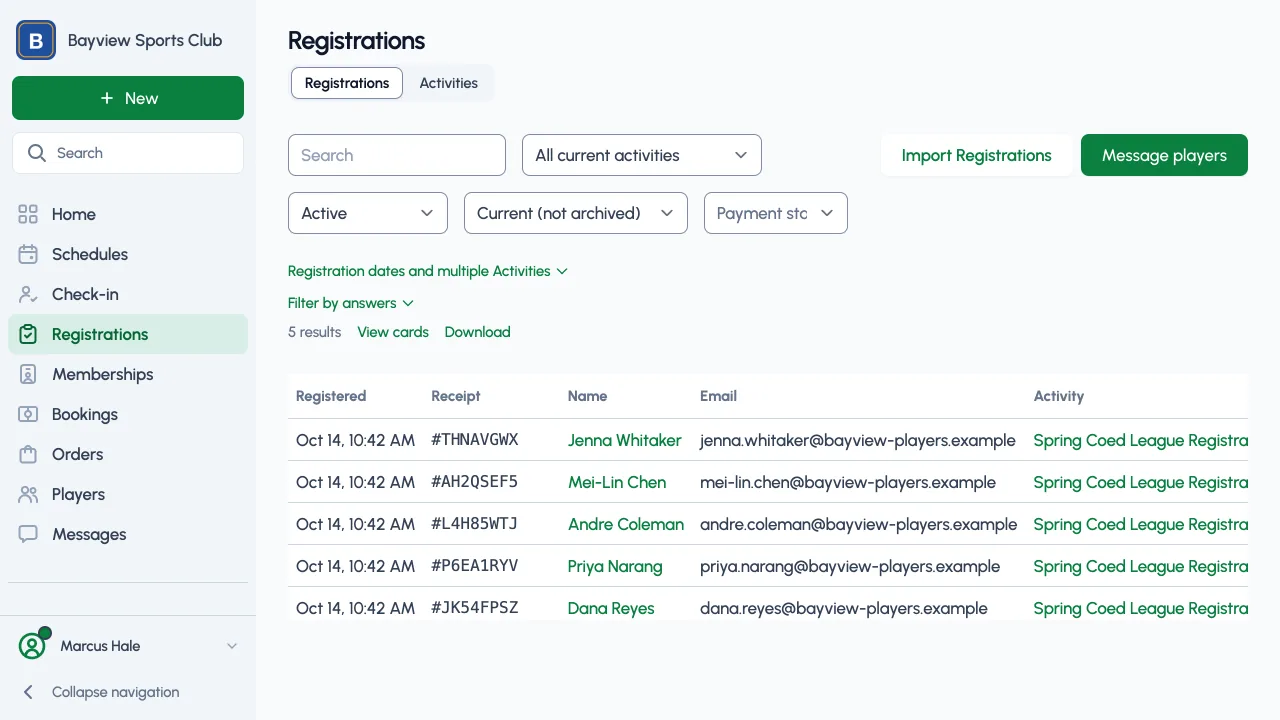Screen dimensions: 1280x720
Task: Click the Bookings icon in sidebar
Action: [28, 414]
